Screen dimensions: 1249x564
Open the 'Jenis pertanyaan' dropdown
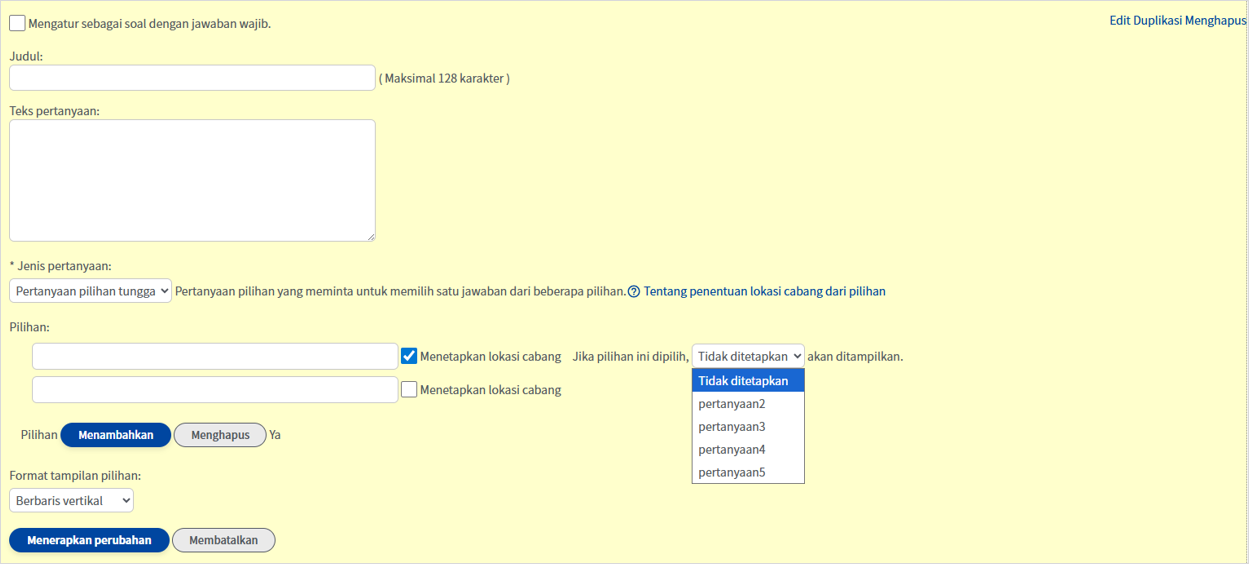coord(91,291)
